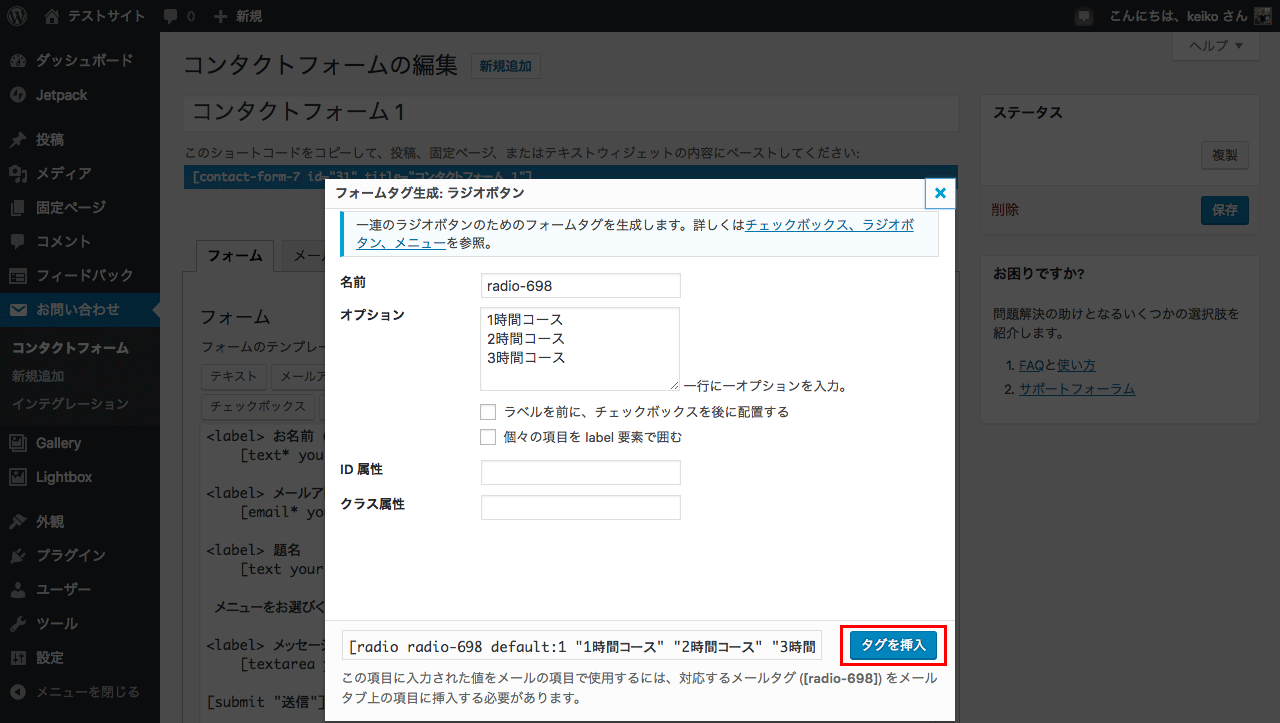Image resolution: width=1280 pixels, height=723 pixels.
Task: Close the form tag generator dialog
Action: pyautogui.click(x=940, y=193)
